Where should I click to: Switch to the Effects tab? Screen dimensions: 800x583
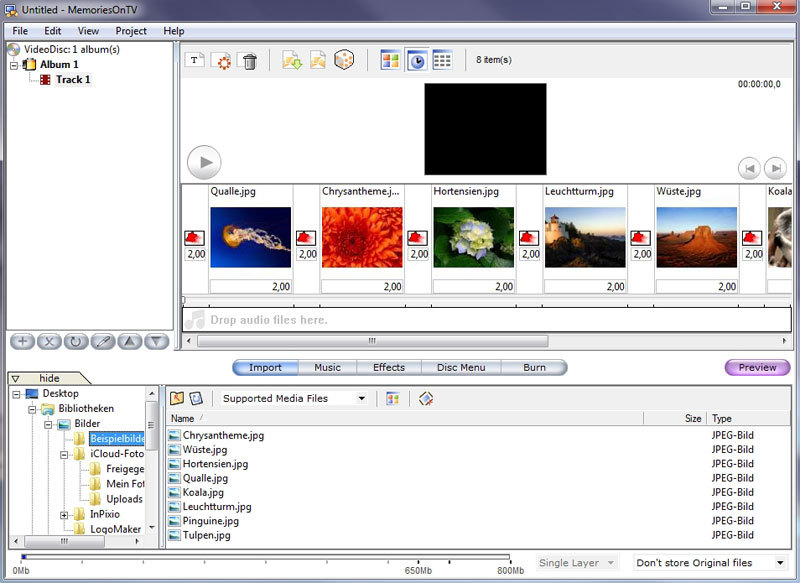tap(389, 367)
